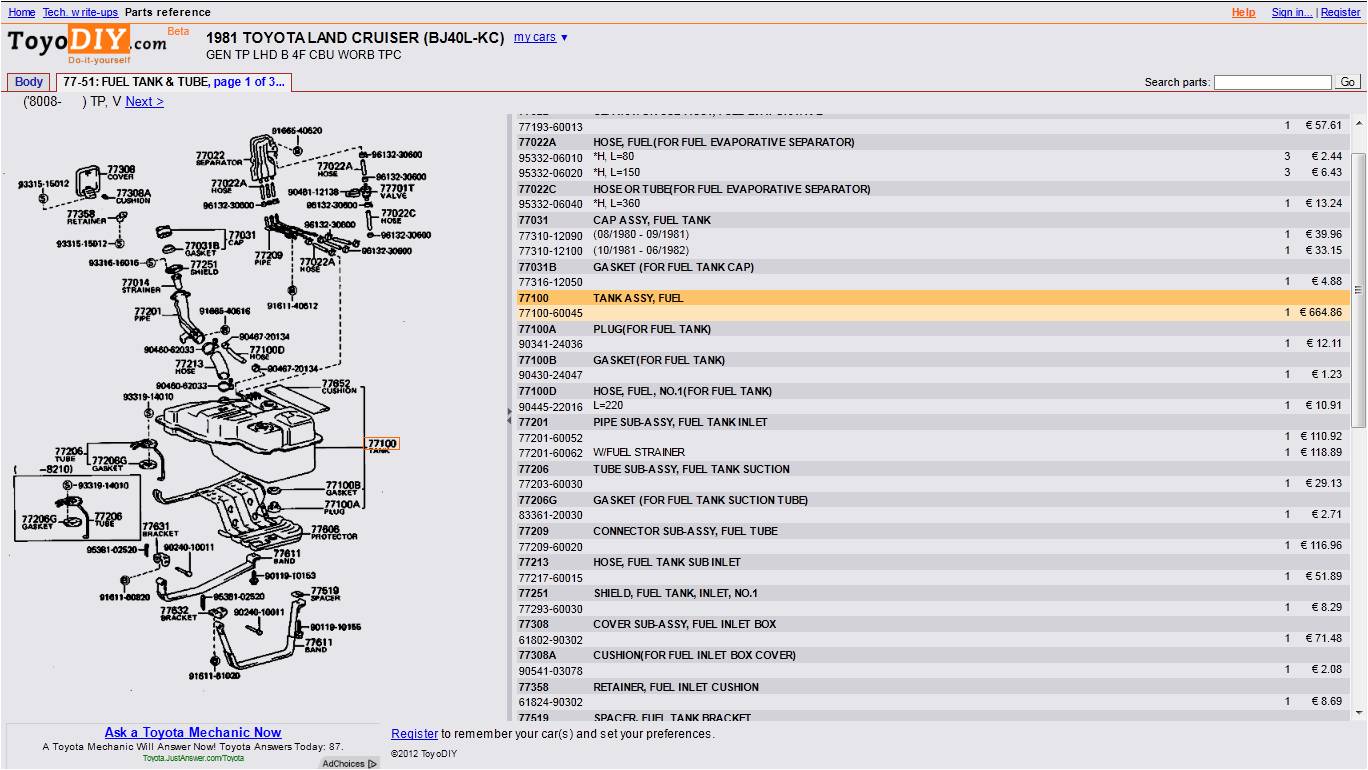This screenshot has width=1368, height=770.
Task: Select the highlighted 77100 TANK ASSY, FUEL row
Action: click(x=933, y=298)
